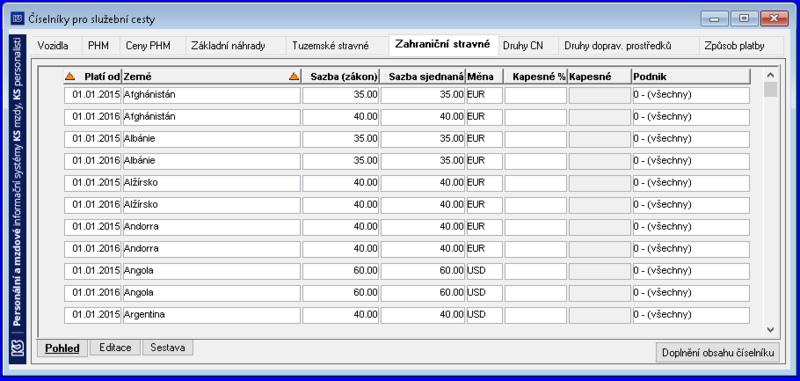Click the 01.01.2016 date in Afghánistán row

pyautogui.click(x=92, y=116)
